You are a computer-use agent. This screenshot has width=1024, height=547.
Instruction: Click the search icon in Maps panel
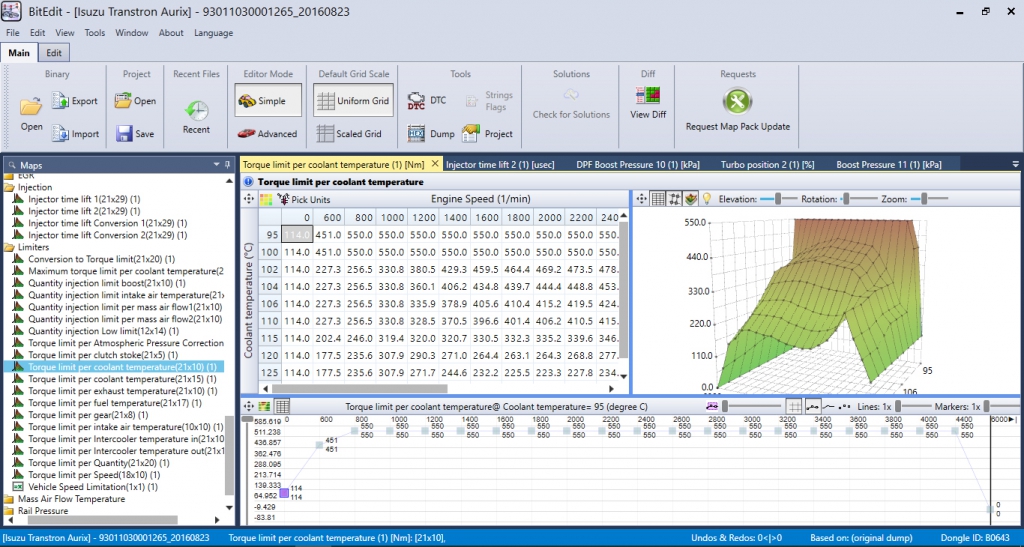[x=12, y=165]
